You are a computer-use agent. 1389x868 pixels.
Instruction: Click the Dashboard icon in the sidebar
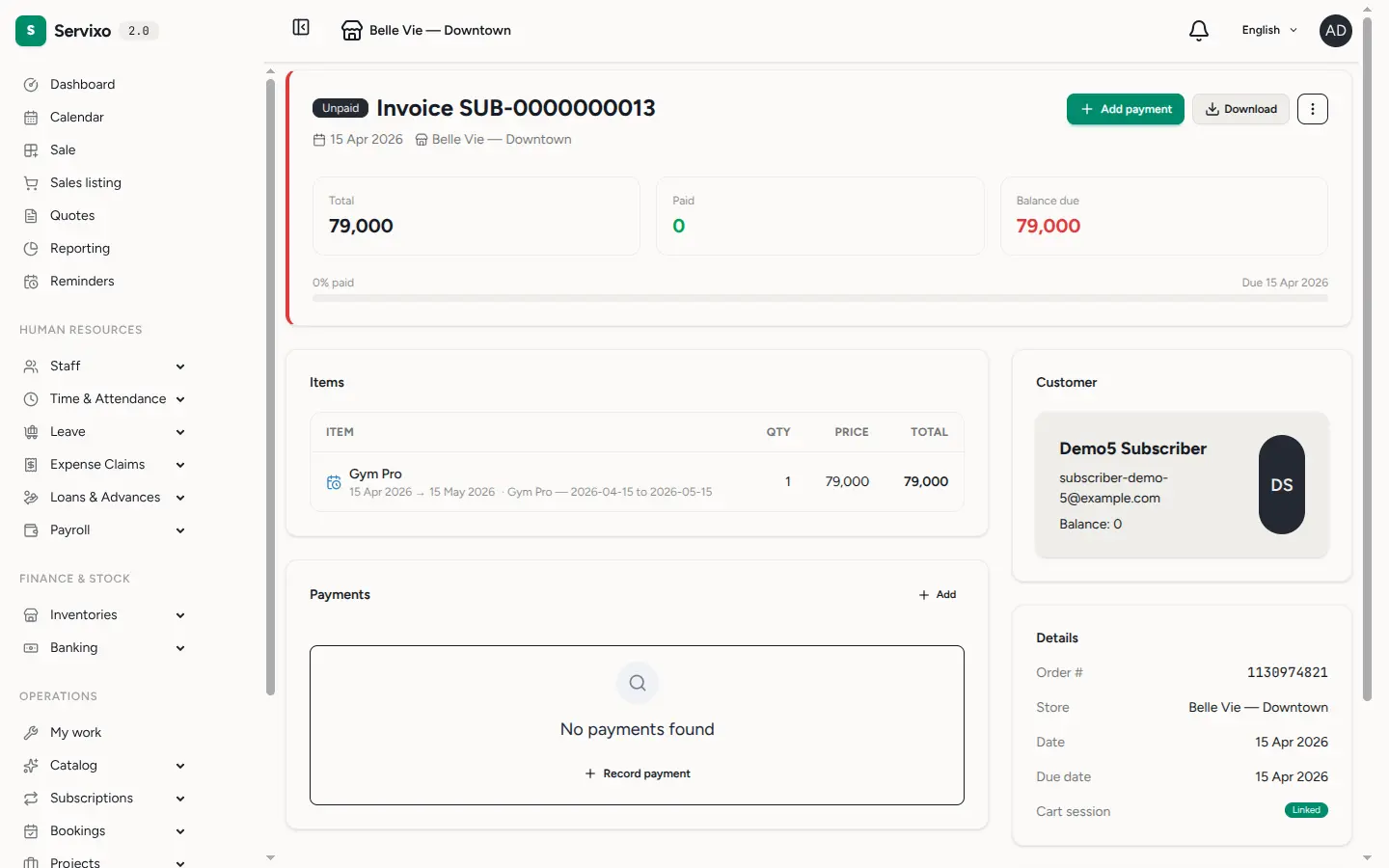pos(31,85)
